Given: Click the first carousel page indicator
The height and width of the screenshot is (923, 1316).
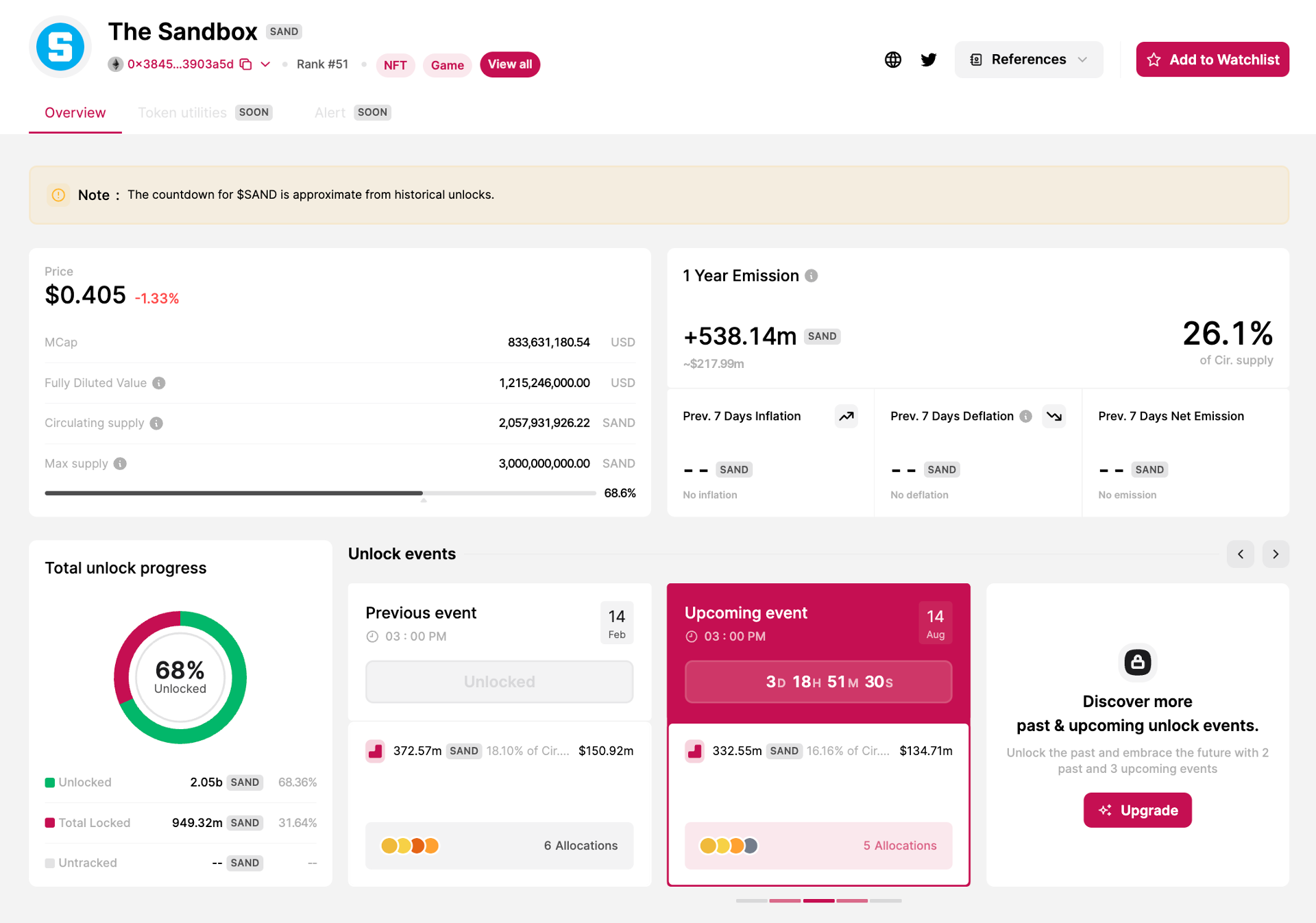Looking at the screenshot, I should pyautogui.click(x=751, y=900).
